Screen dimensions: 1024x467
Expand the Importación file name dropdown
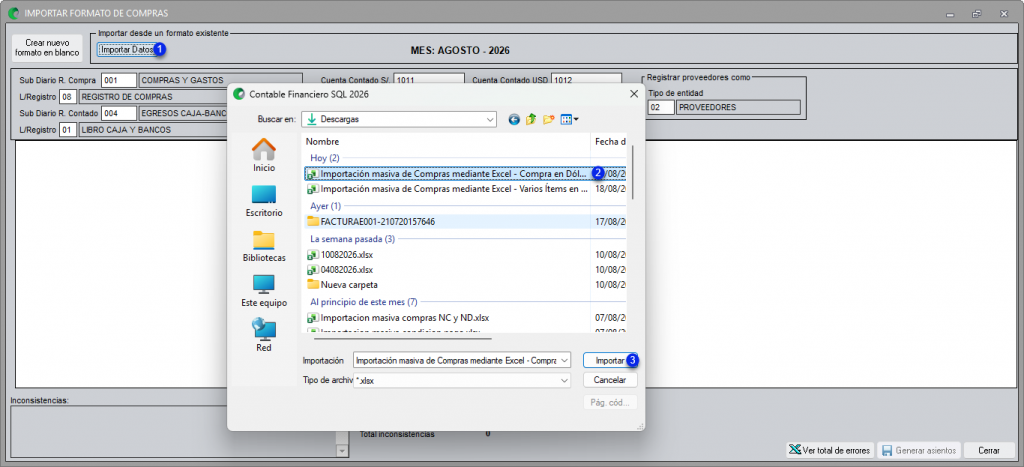click(564, 361)
